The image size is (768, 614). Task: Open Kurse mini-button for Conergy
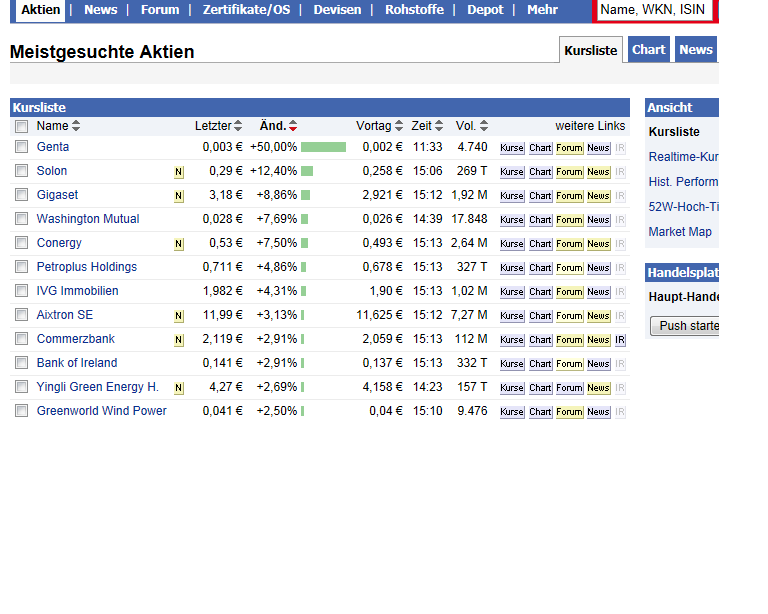pyautogui.click(x=512, y=244)
